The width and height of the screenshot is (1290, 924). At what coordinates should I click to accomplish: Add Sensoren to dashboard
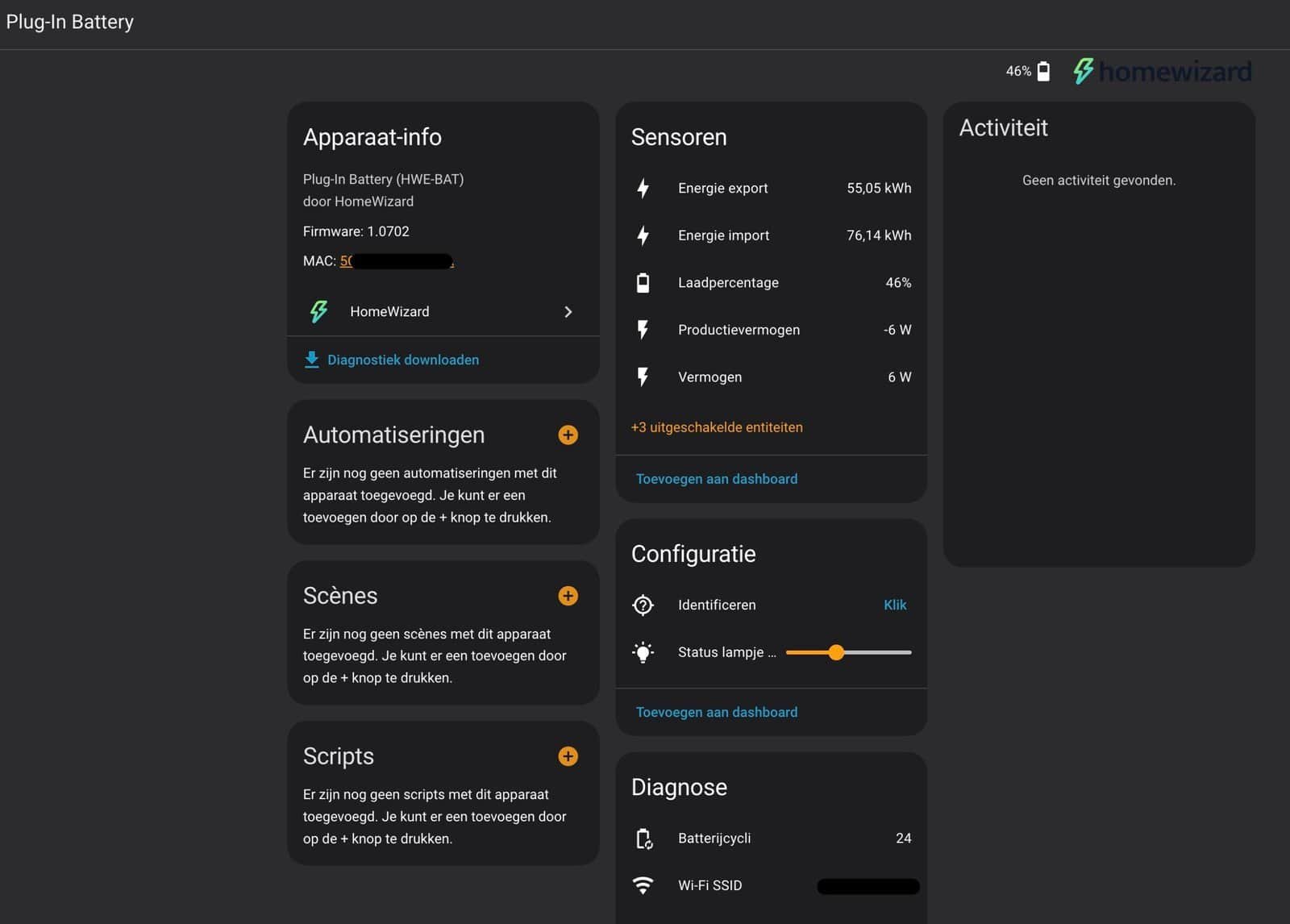(x=716, y=479)
